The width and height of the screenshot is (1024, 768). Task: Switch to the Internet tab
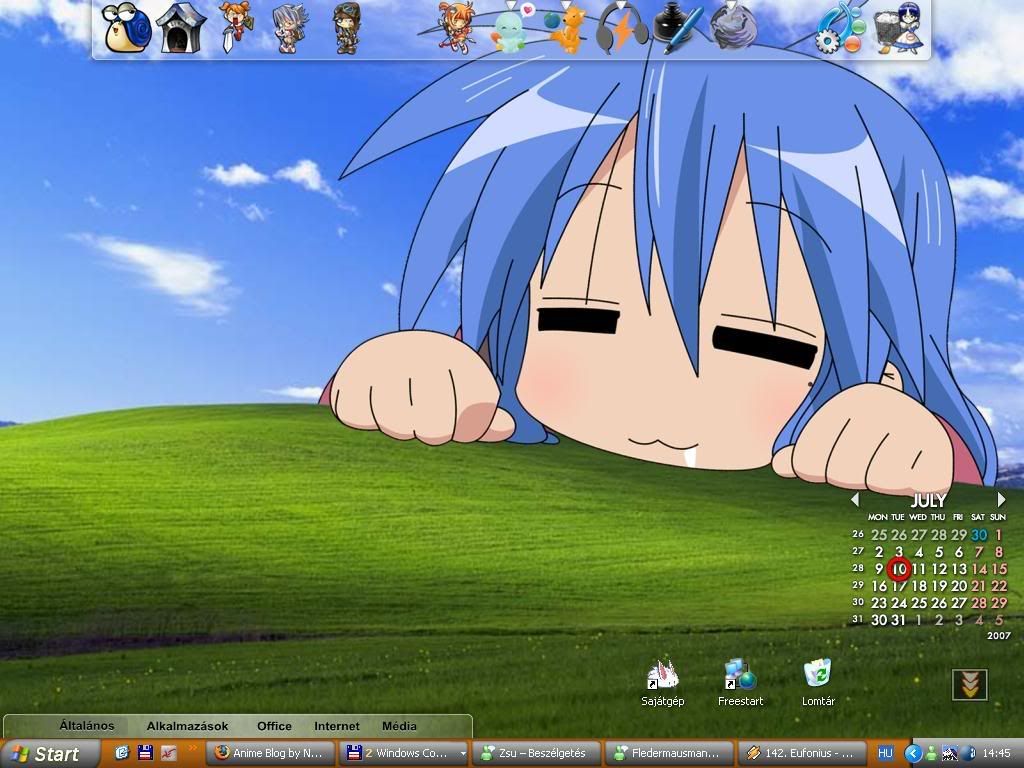click(x=337, y=726)
